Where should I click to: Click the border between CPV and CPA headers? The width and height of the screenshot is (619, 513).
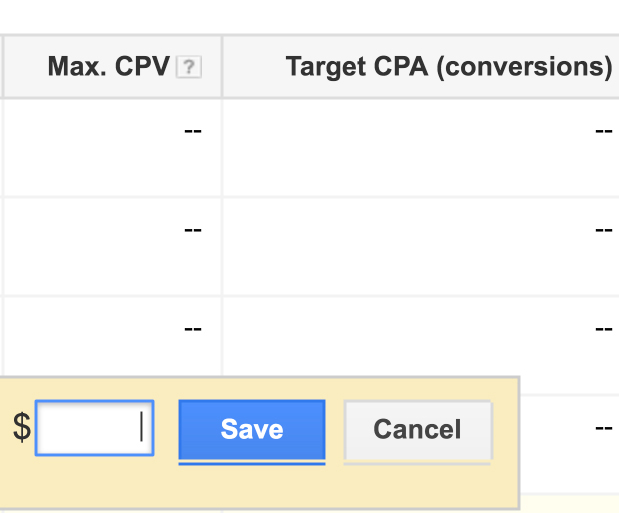pyautogui.click(x=222, y=67)
